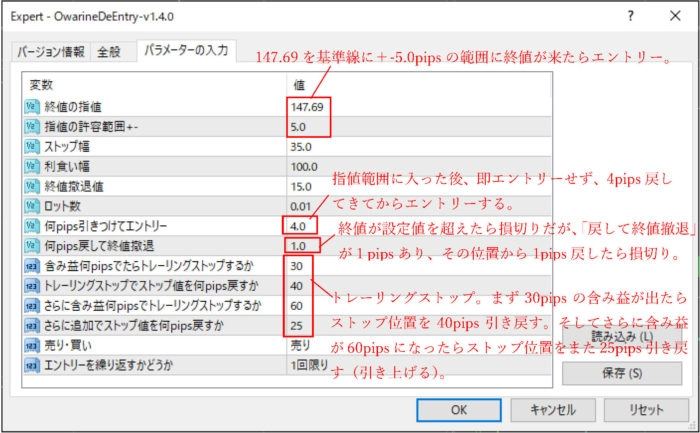Screen dimensions: 700x433
Task: Edit the 35.0 stop width value
Action: click(419, 146)
